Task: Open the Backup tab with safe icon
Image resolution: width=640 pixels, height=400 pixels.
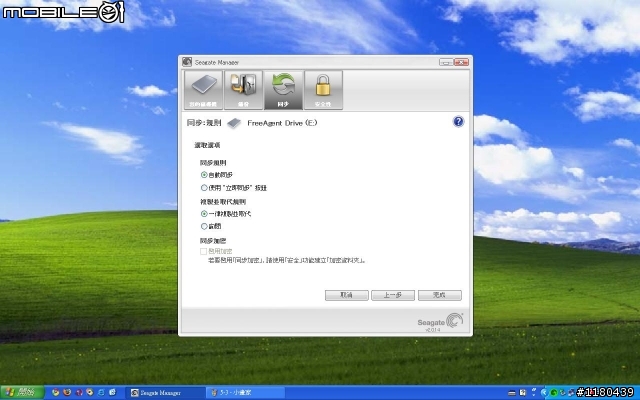Action: 243,90
